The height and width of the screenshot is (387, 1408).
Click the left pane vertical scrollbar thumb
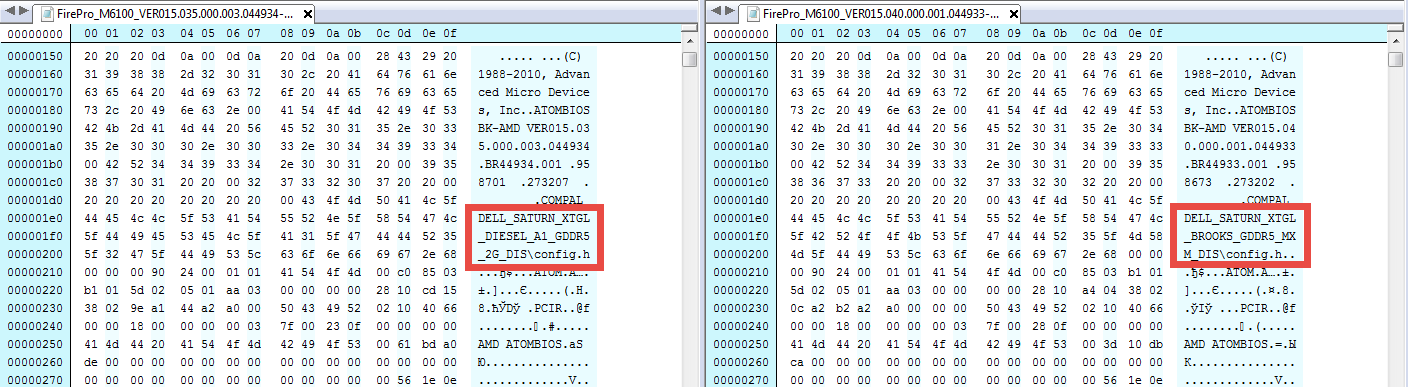pyautogui.click(x=690, y=59)
